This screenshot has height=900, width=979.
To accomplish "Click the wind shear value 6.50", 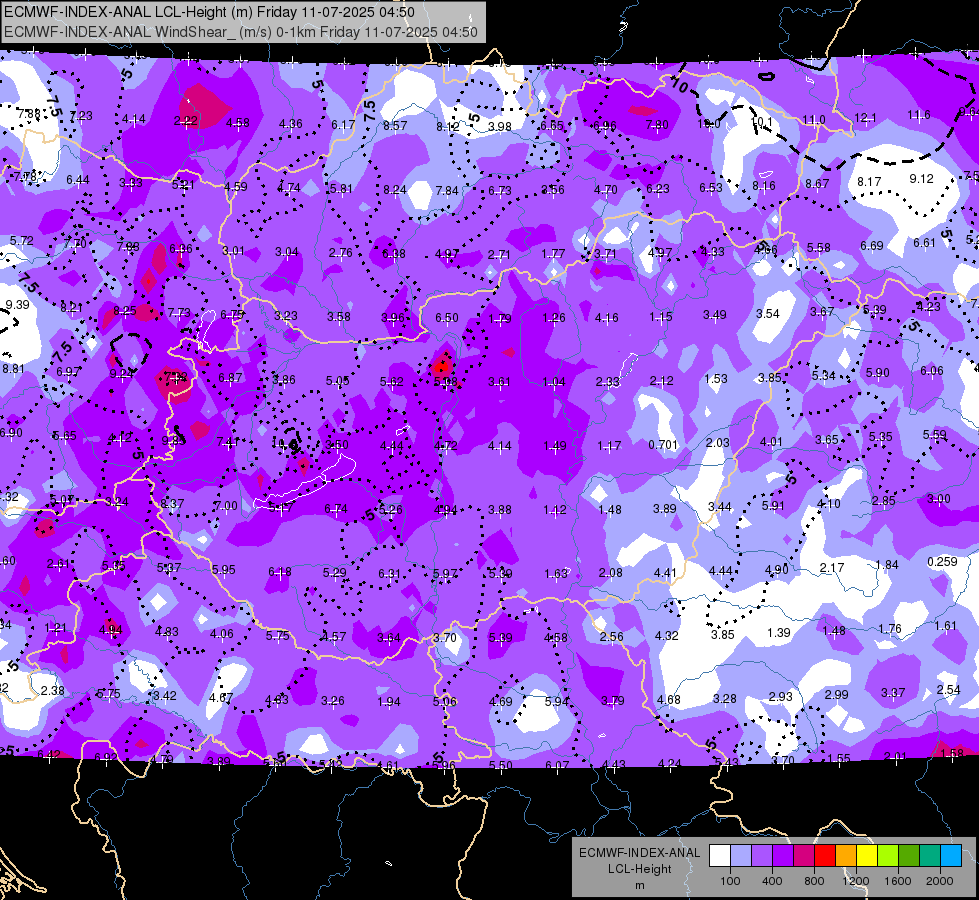I will pyautogui.click(x=446, y=318).
